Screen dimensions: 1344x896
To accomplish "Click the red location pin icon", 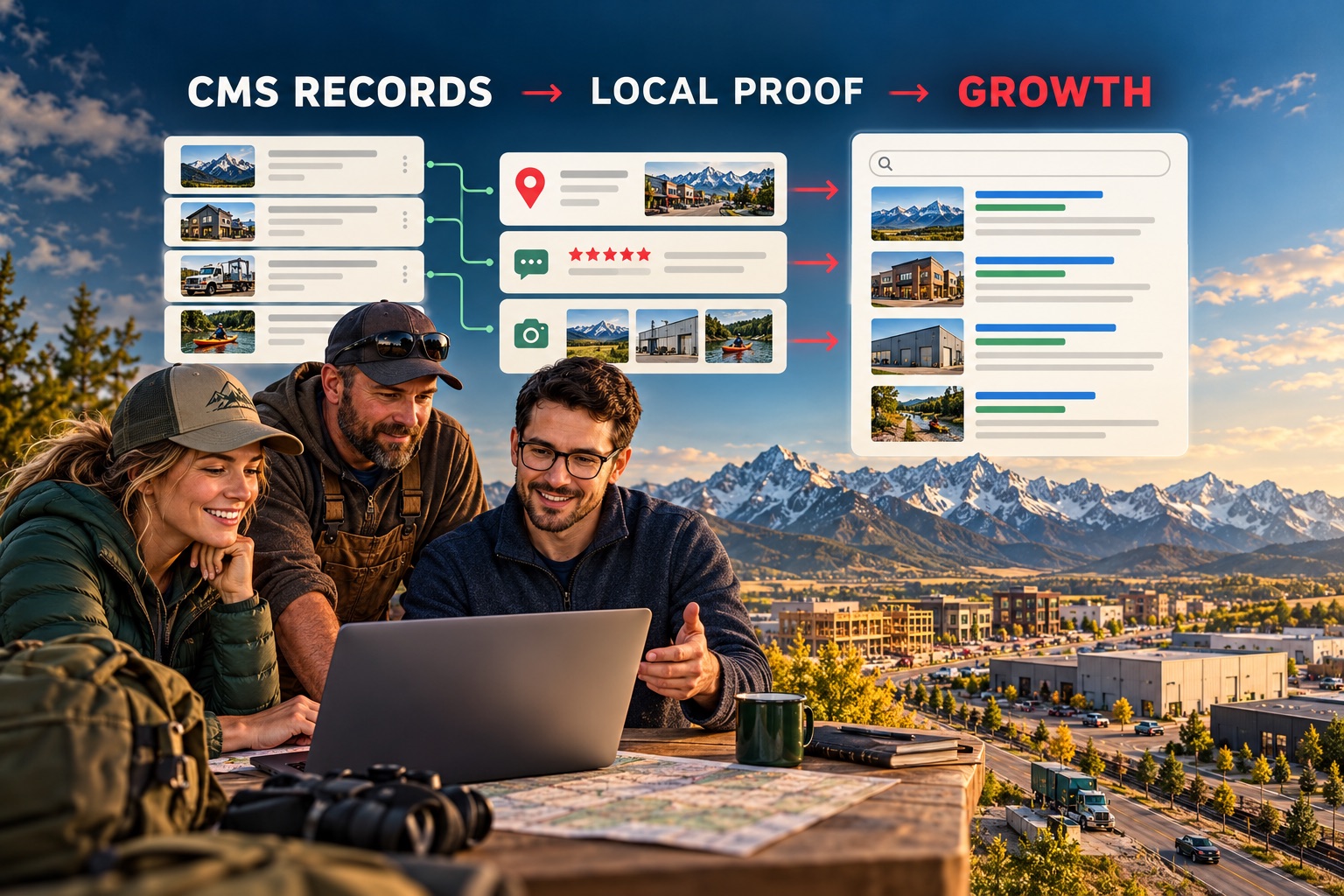I will coord(529,188).
